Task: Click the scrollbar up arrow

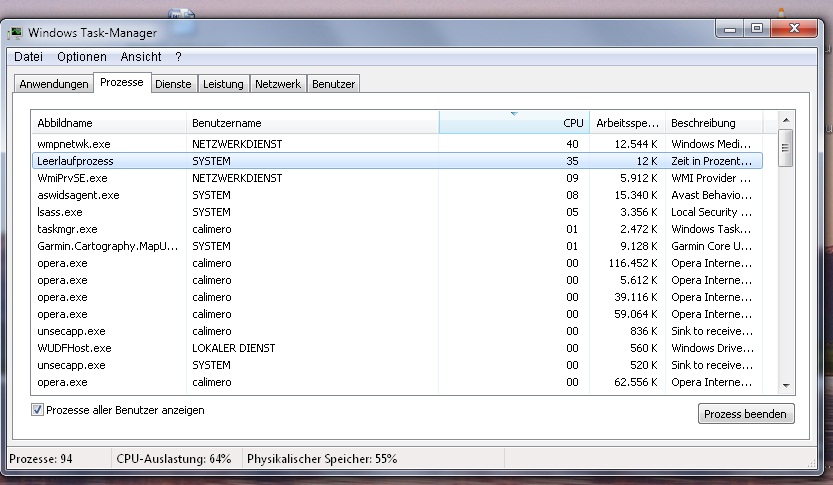Action: pos(786,120)
